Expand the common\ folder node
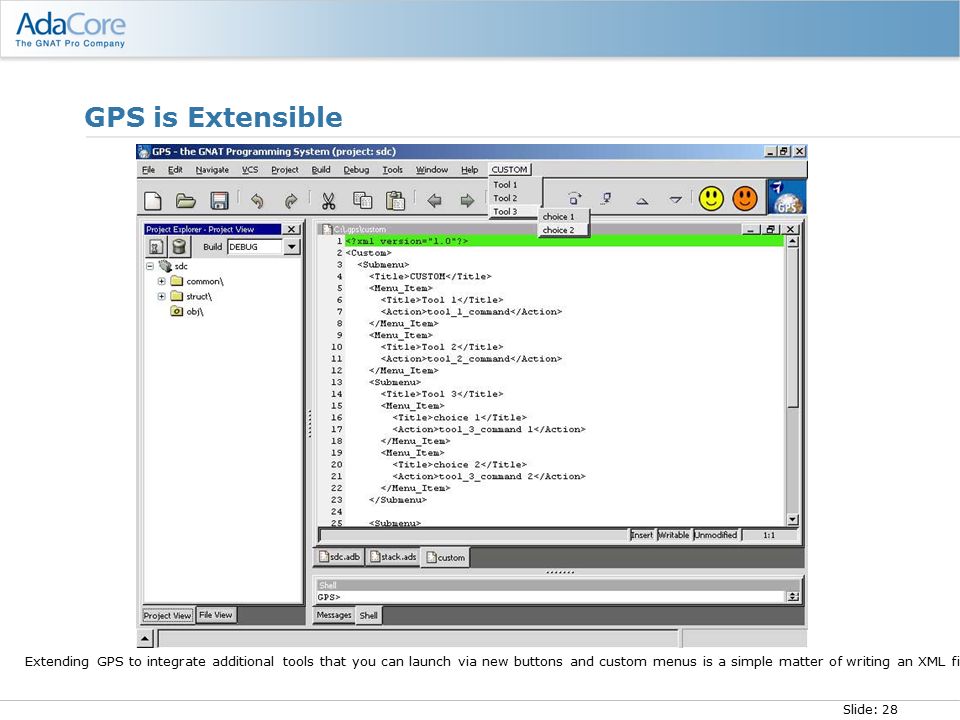The image size is (960, 720). coord(162,282)
